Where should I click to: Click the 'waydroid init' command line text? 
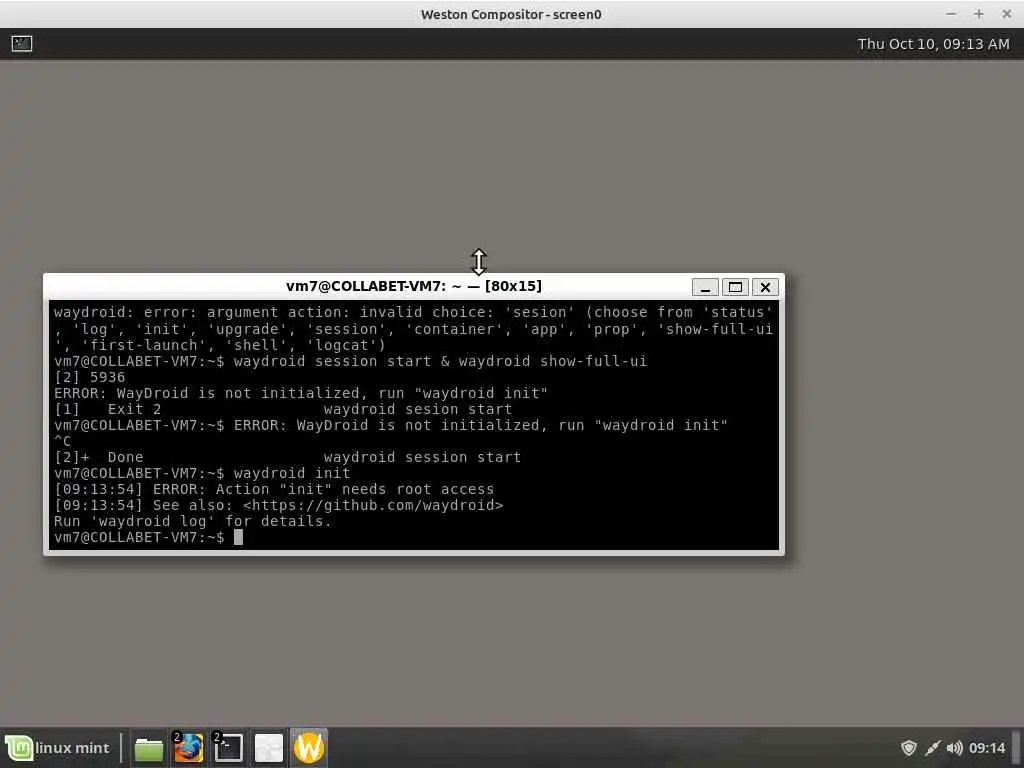292,473
